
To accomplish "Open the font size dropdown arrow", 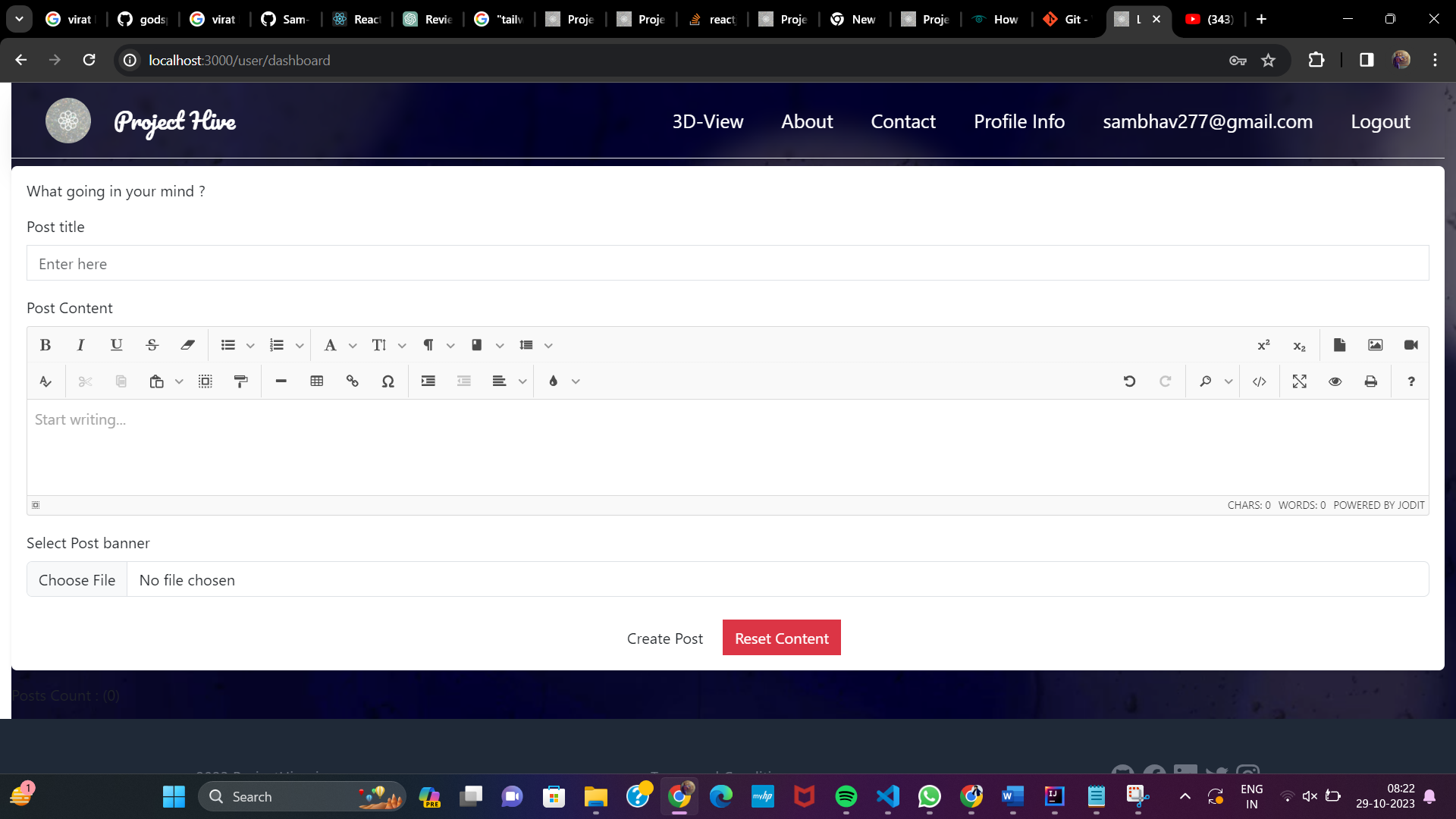I will 402,346.
